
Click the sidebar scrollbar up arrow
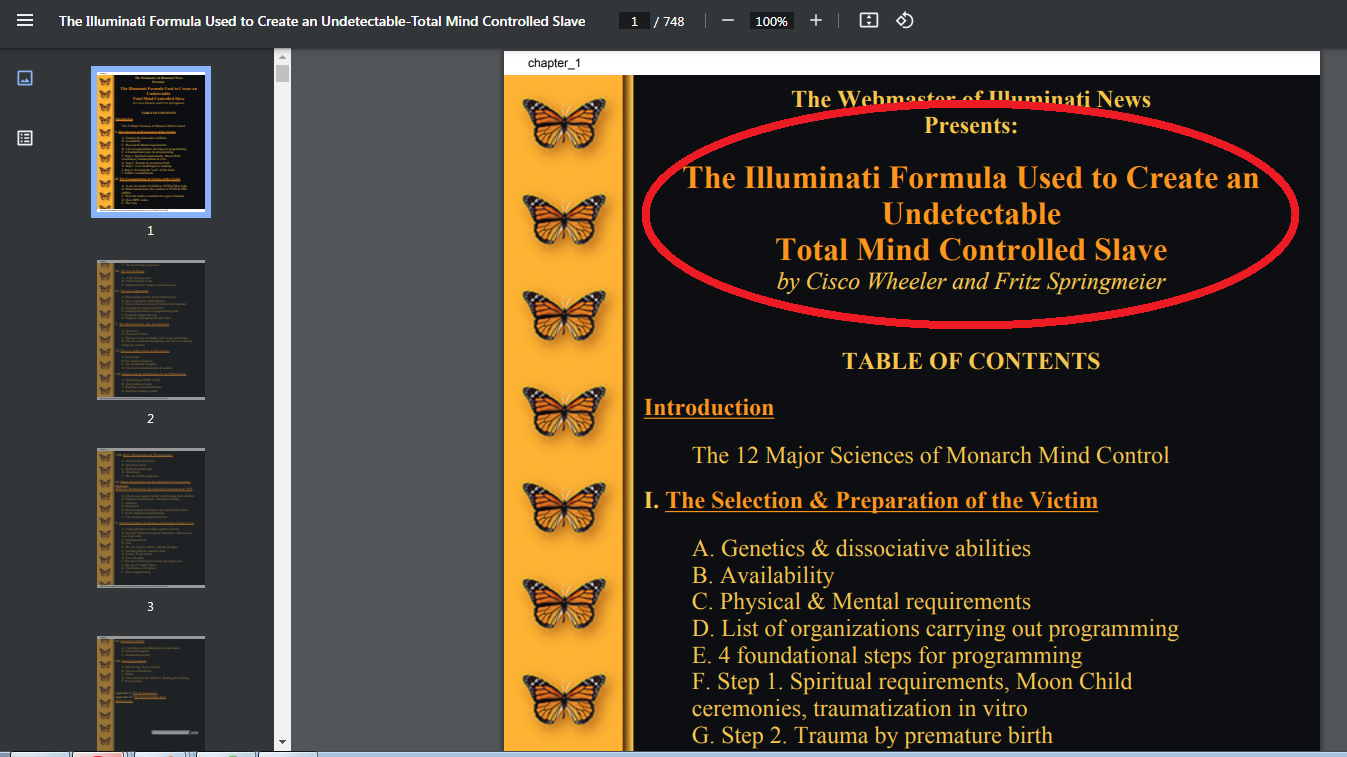tap(282, 57)
